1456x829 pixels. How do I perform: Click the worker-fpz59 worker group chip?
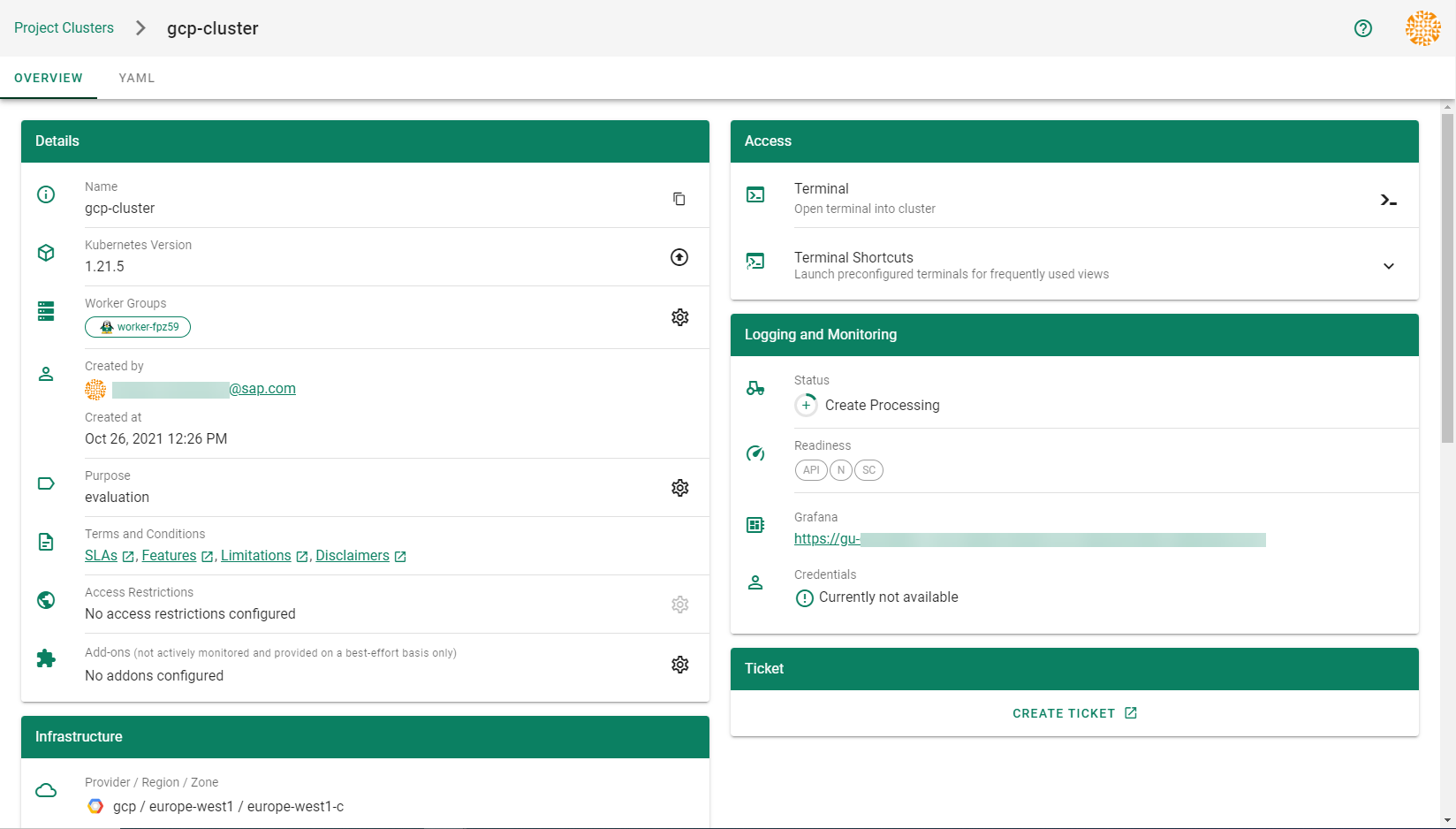(x=138, y=327)
